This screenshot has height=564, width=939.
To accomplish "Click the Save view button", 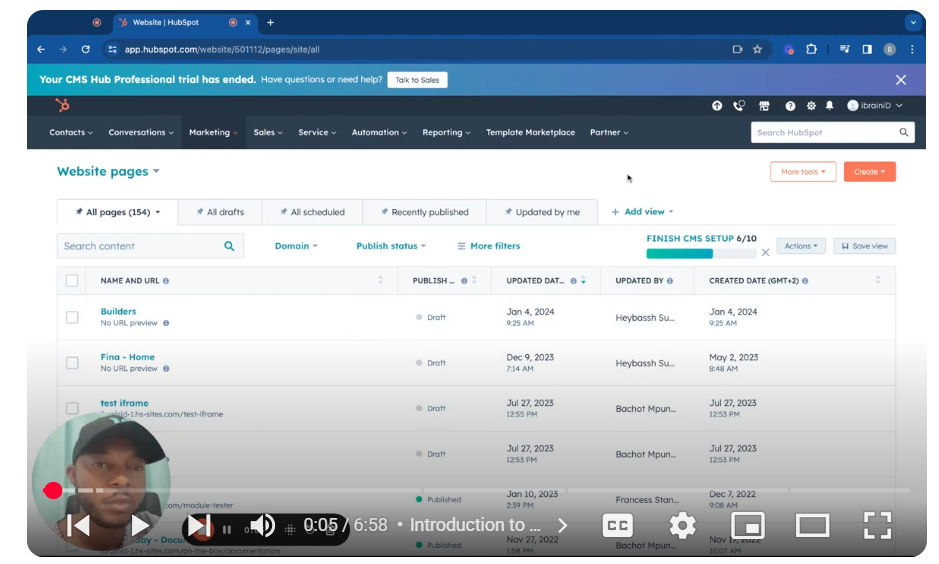I will point(864,246).
